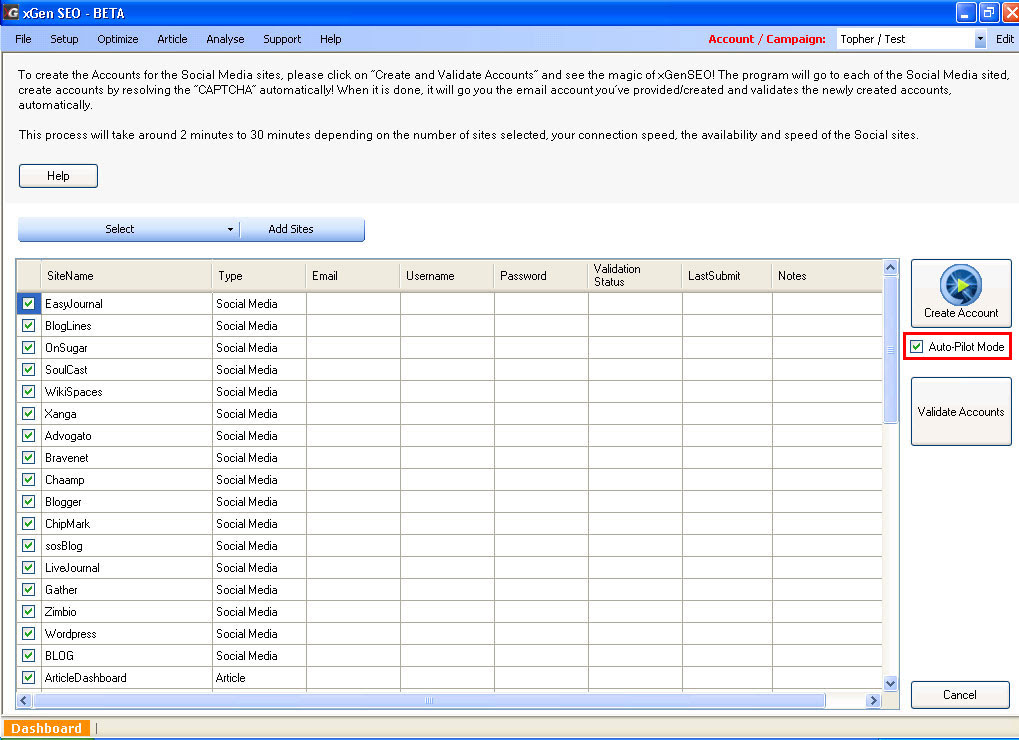Image resolution: width=1019 pixels, height=740 pixels.
Task: Click the Validate Accounts button
Action: pyautogui.click(x=961, y=411)
